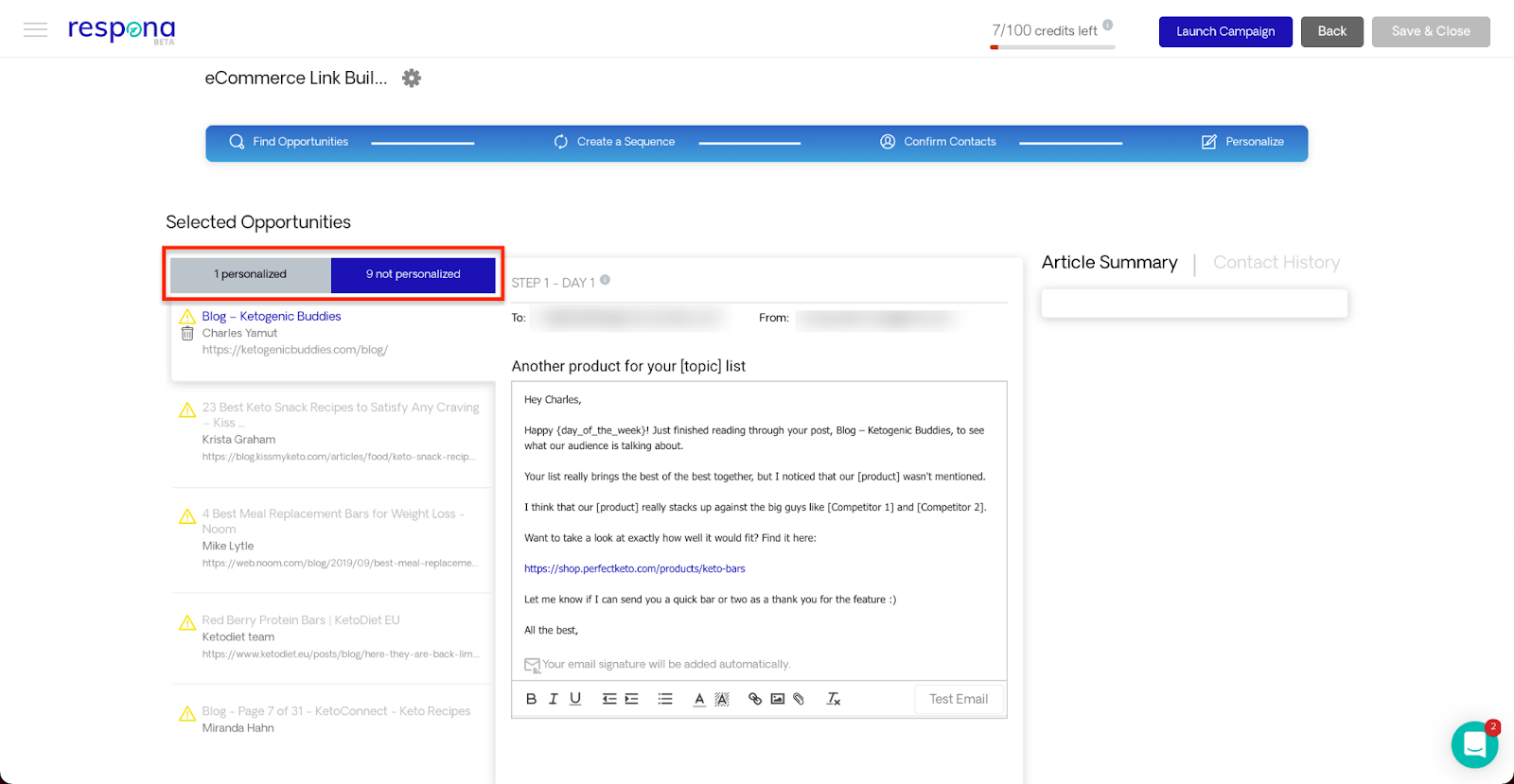Click warning icon beside Red Berry Protein Bars
The width and height of the screenshot is (1514, 784).
(x=187, y=622)
